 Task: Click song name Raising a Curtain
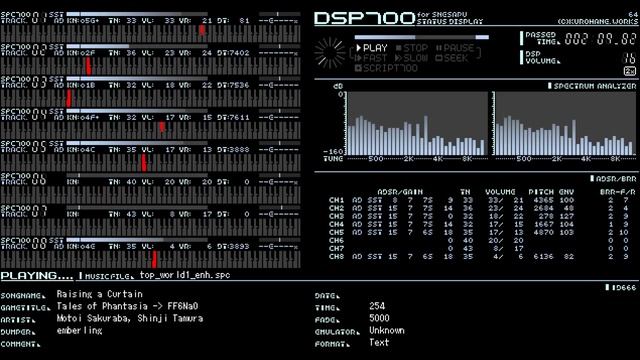pos(100,294)
